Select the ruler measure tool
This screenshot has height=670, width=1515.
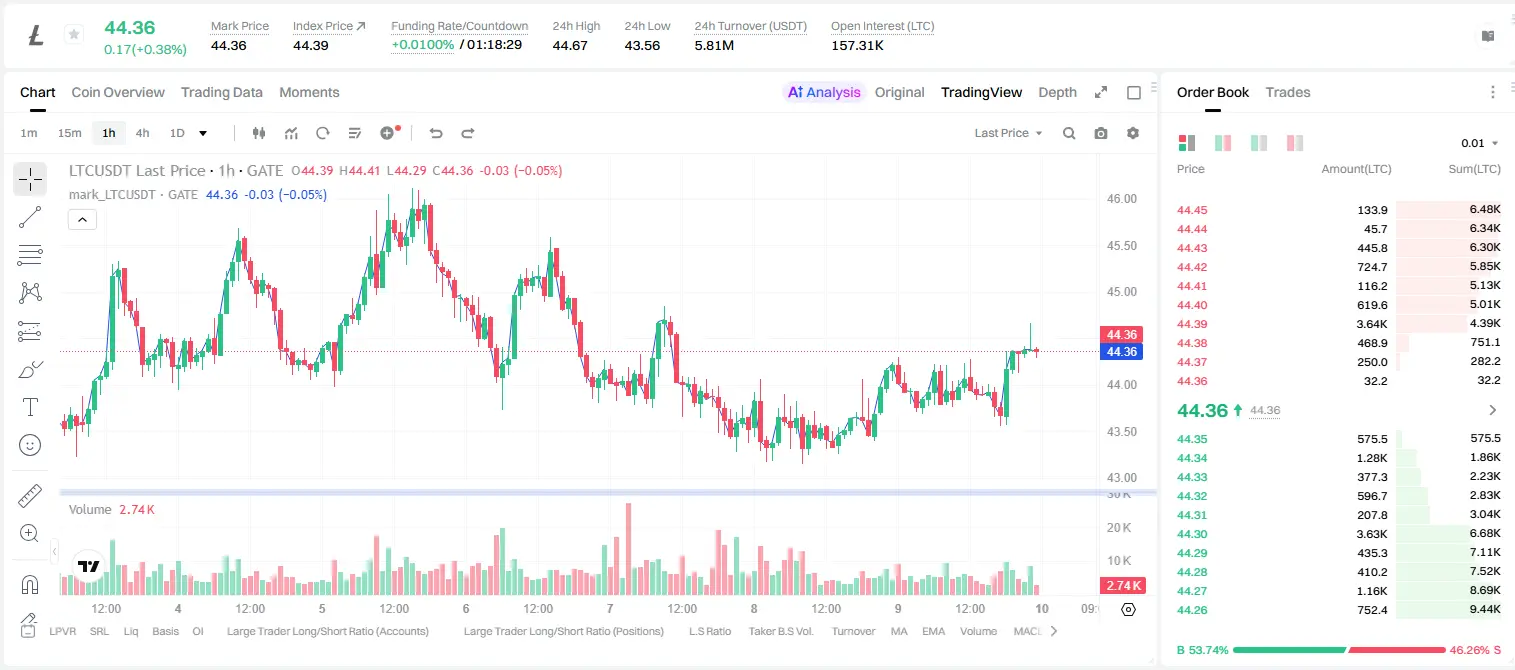(30, 495)
